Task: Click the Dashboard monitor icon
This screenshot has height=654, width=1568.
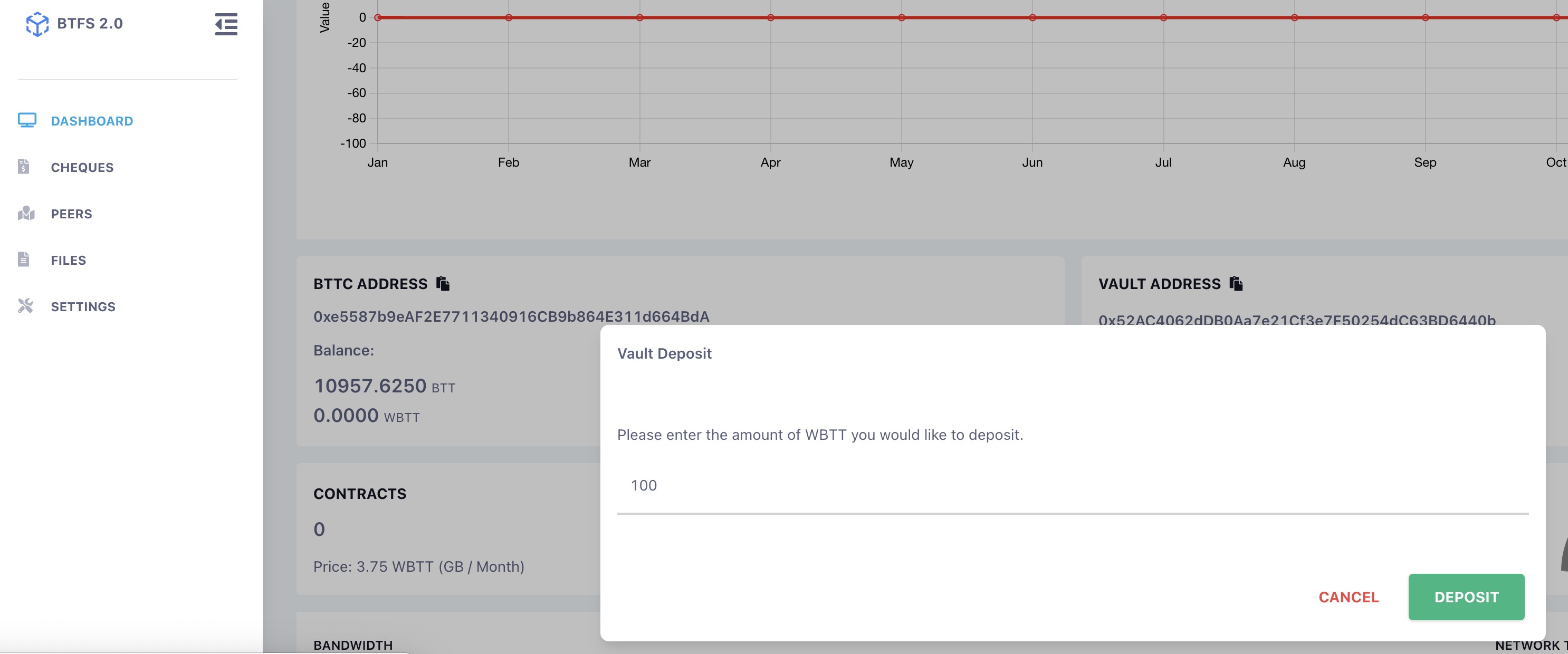Action: (27, 120)
